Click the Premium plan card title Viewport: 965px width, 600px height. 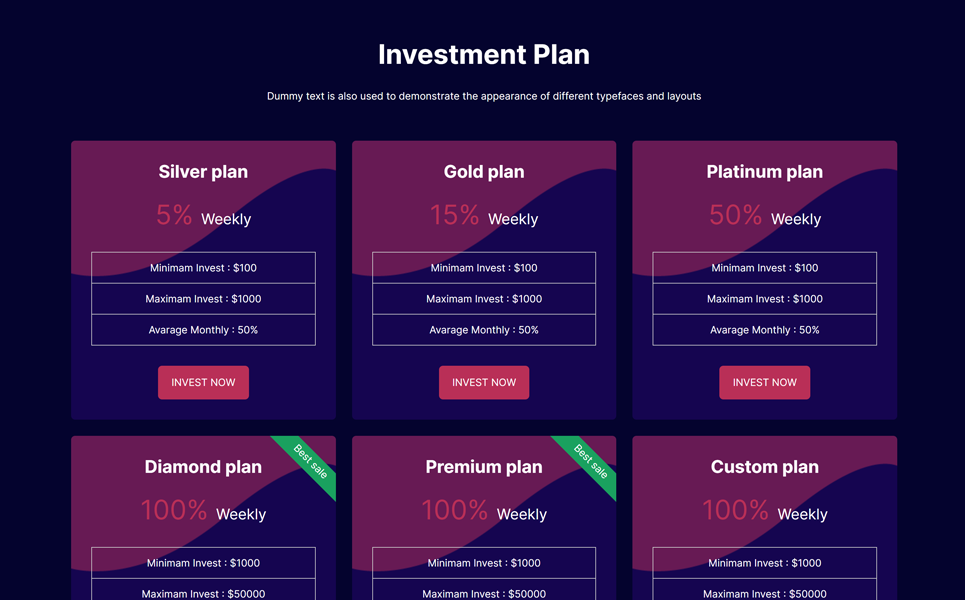coord(484,467)
